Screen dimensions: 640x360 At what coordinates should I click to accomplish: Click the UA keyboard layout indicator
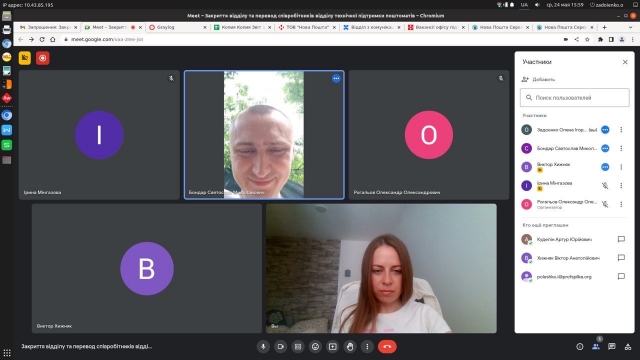(524, 5)
